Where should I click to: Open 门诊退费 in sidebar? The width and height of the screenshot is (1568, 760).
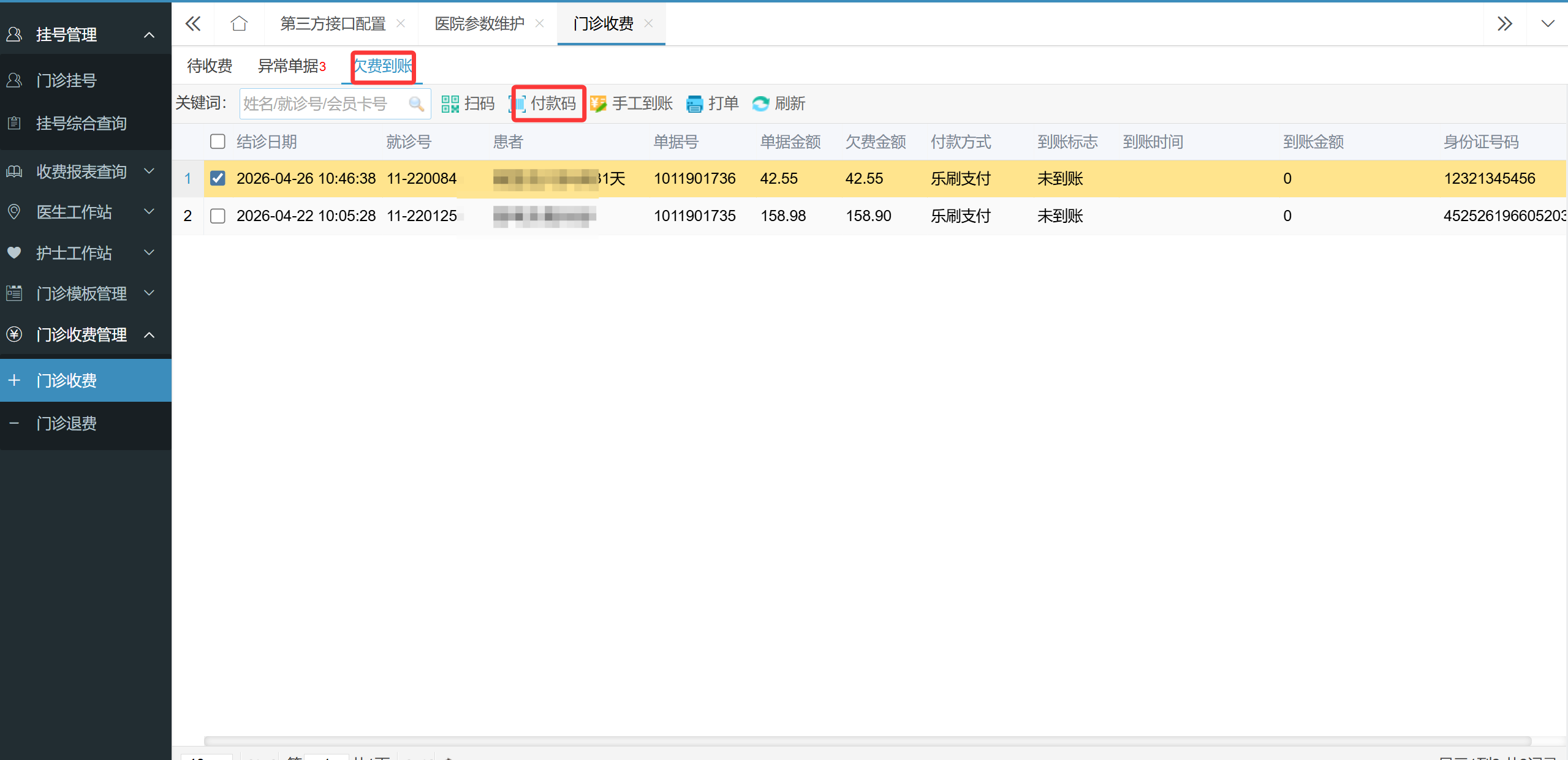pyautogui.click(x=66, y=423)
